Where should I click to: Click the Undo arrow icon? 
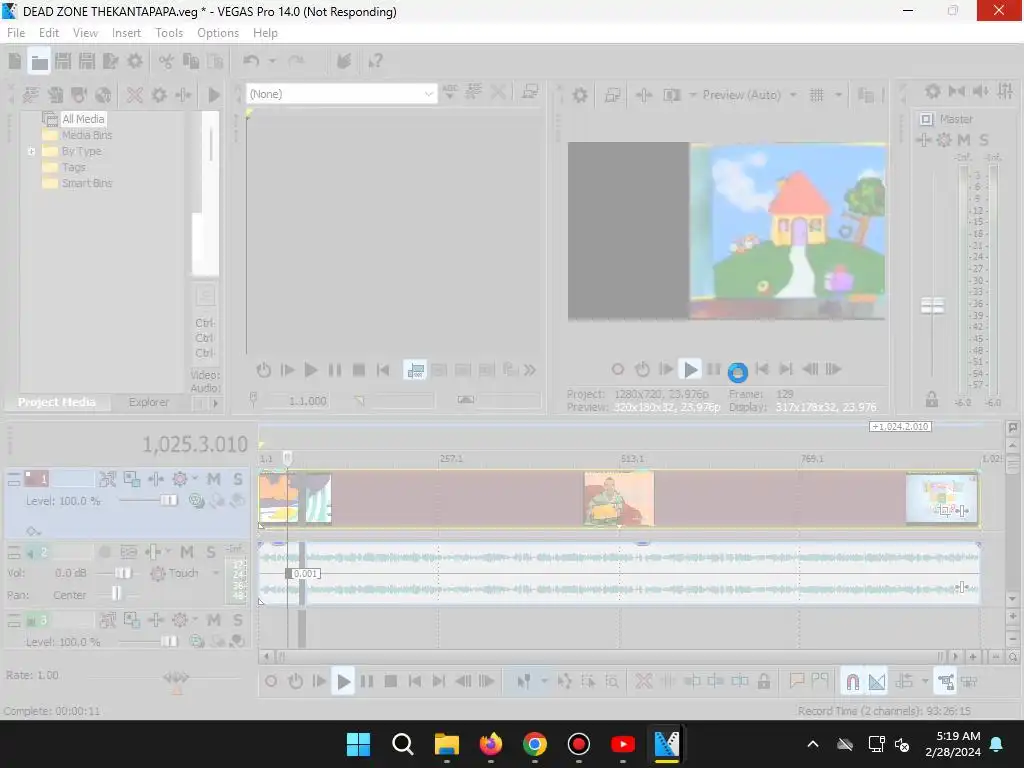(251, 61)
